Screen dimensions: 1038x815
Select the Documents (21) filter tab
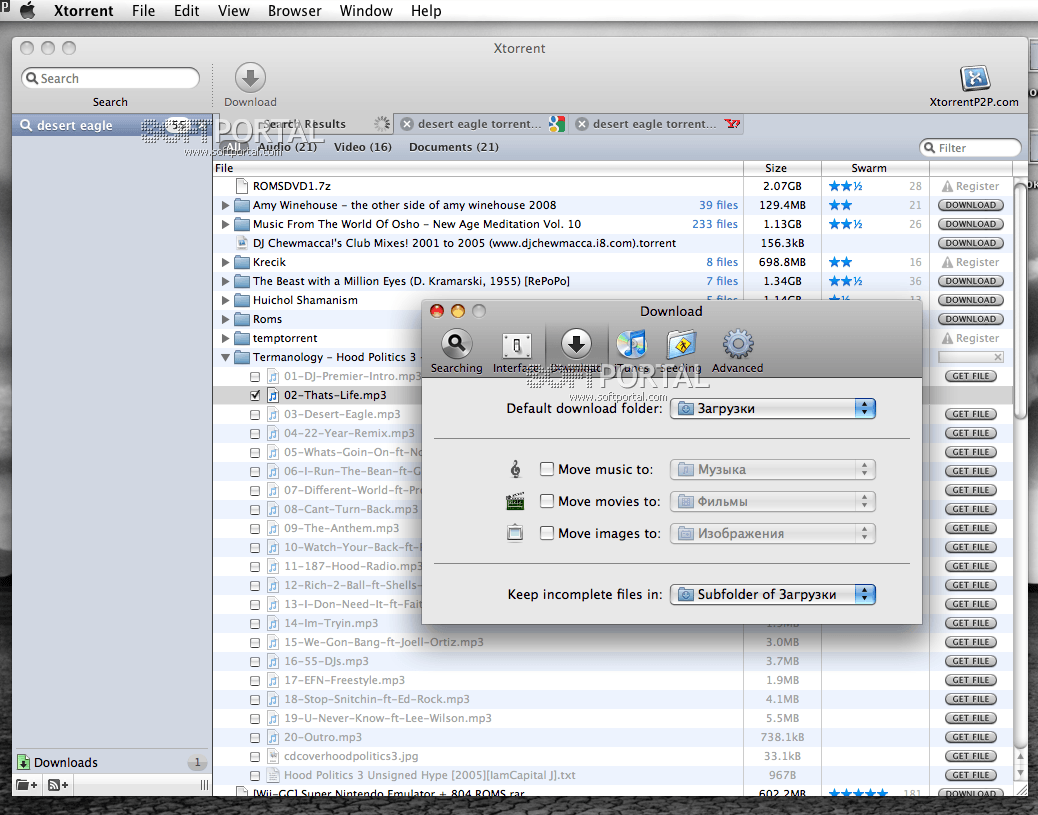tap(453, 147)
